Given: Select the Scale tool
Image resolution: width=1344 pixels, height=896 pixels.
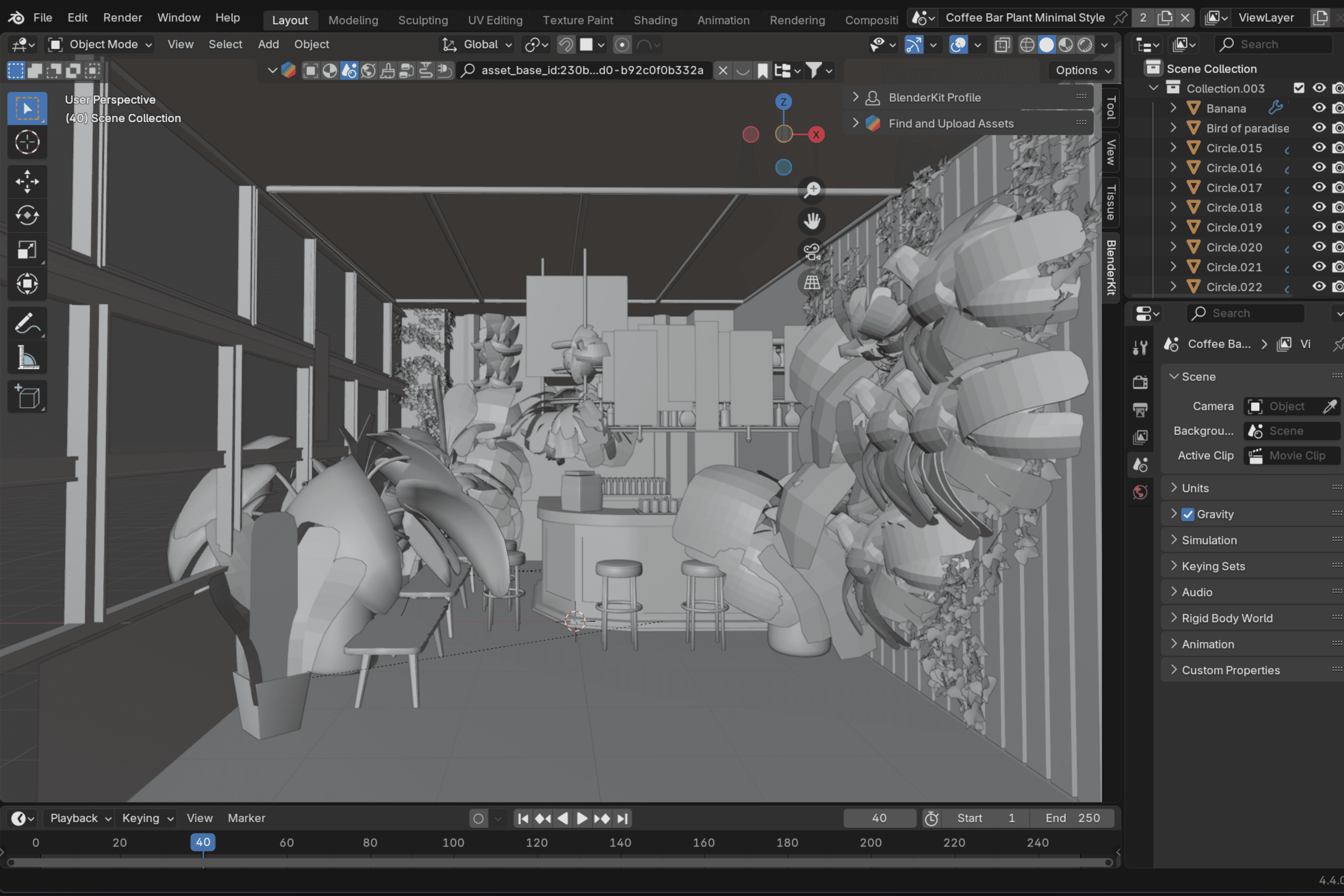Looking at the screenshot, I should coord(27,250).
